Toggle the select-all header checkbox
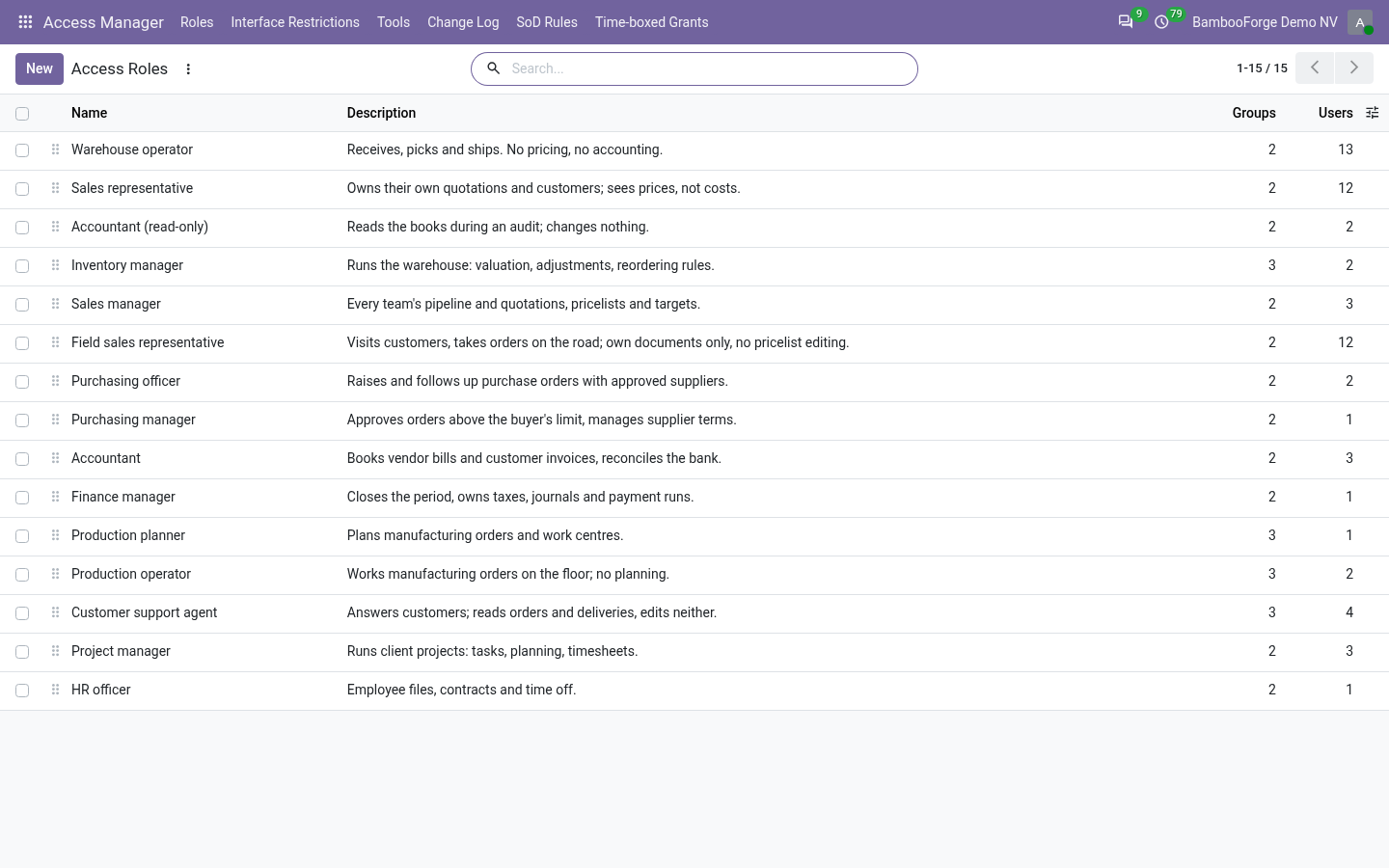Viewport: 1389px width, 868px height. click(x=22, y=114)
